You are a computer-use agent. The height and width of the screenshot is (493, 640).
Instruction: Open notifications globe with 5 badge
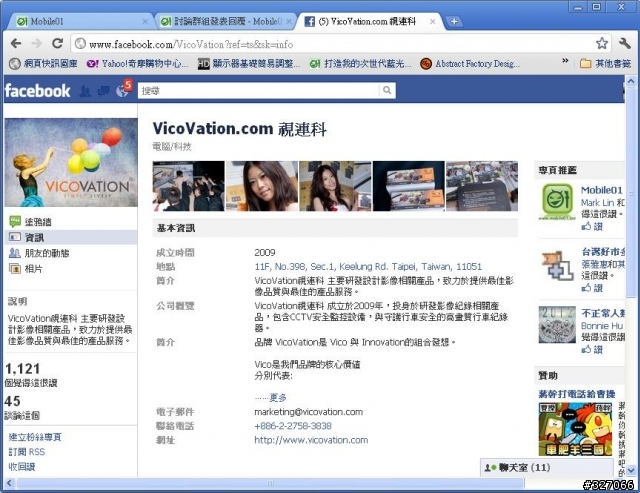pyautogui.click(x=123, y=90)
